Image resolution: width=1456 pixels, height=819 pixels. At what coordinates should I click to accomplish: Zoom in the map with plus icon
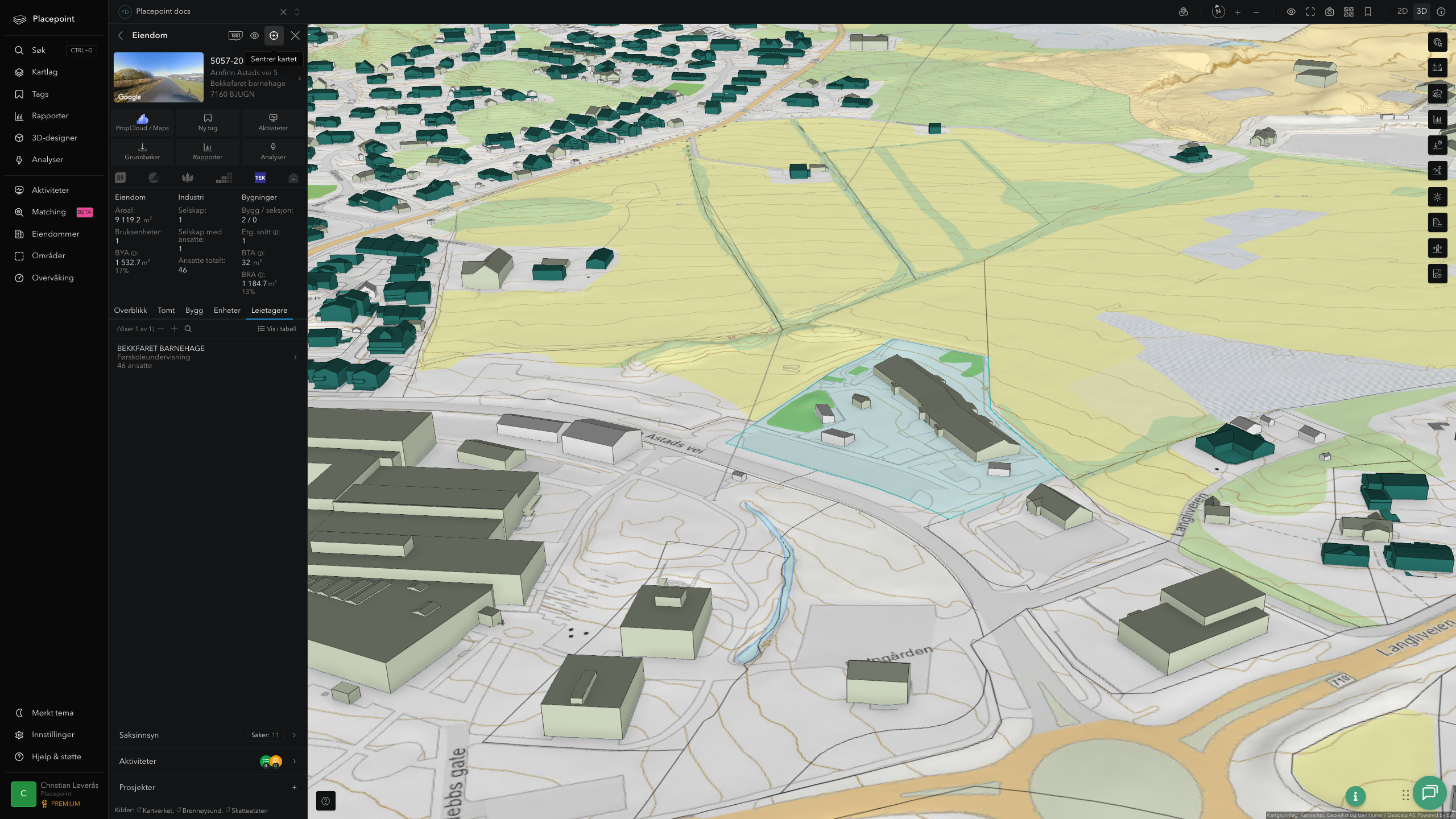point(1238,11)
